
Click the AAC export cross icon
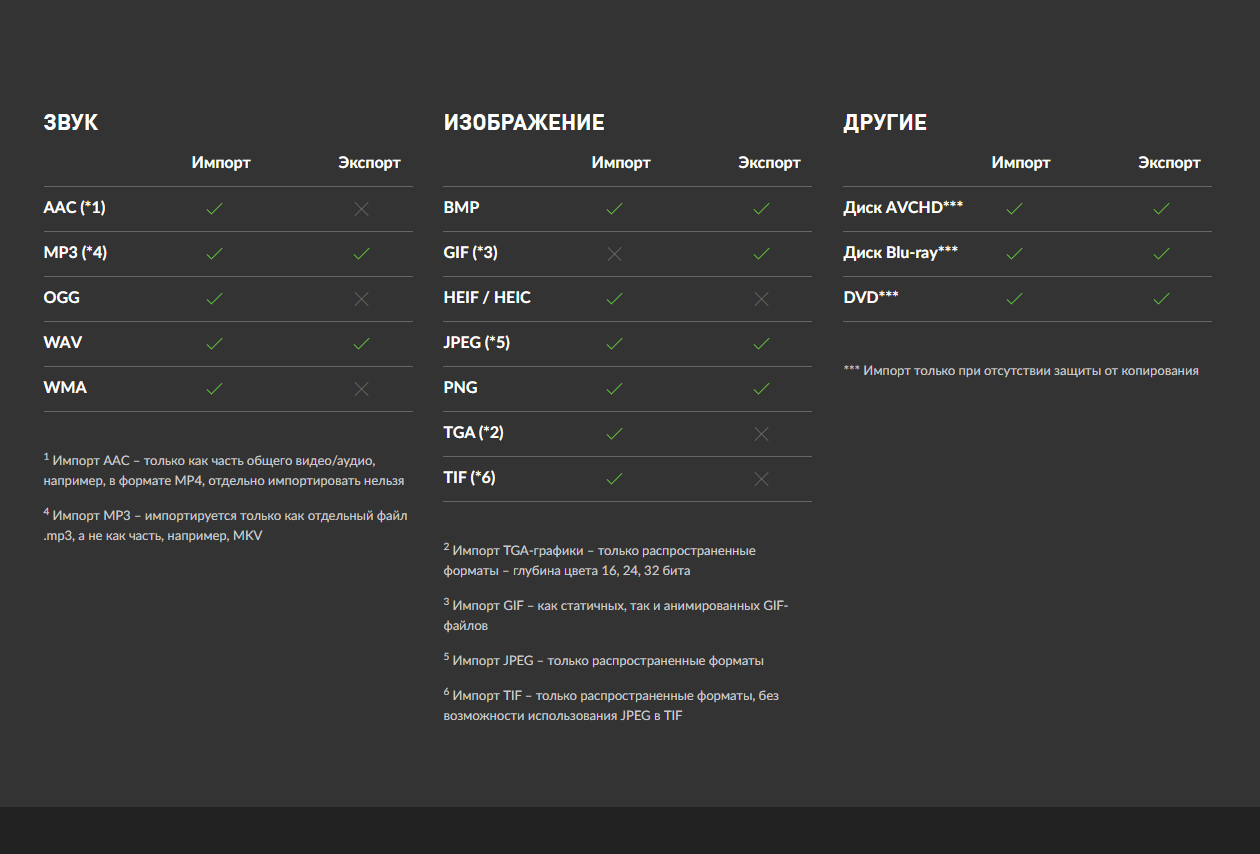point(361,209)
